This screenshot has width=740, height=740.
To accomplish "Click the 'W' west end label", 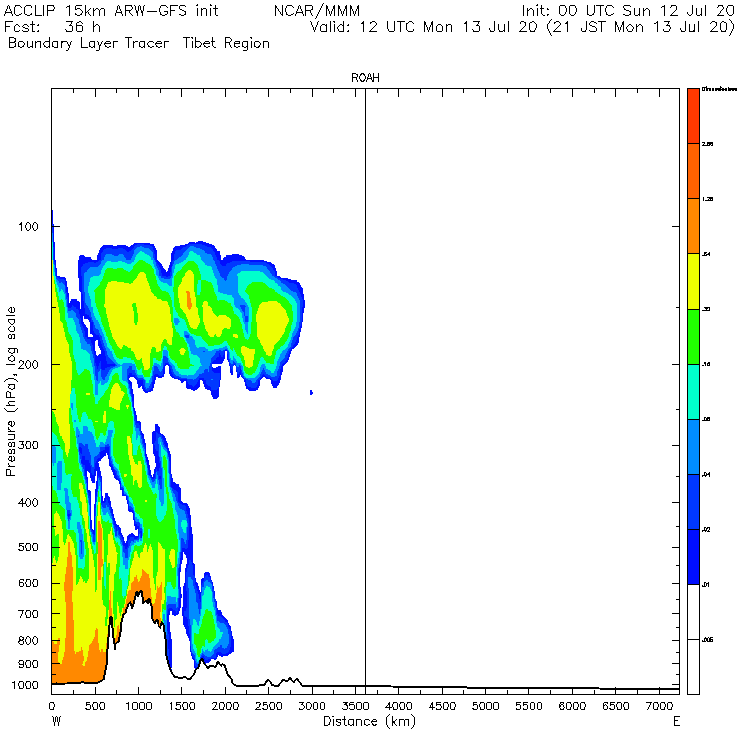I will [x=56, y=721].
